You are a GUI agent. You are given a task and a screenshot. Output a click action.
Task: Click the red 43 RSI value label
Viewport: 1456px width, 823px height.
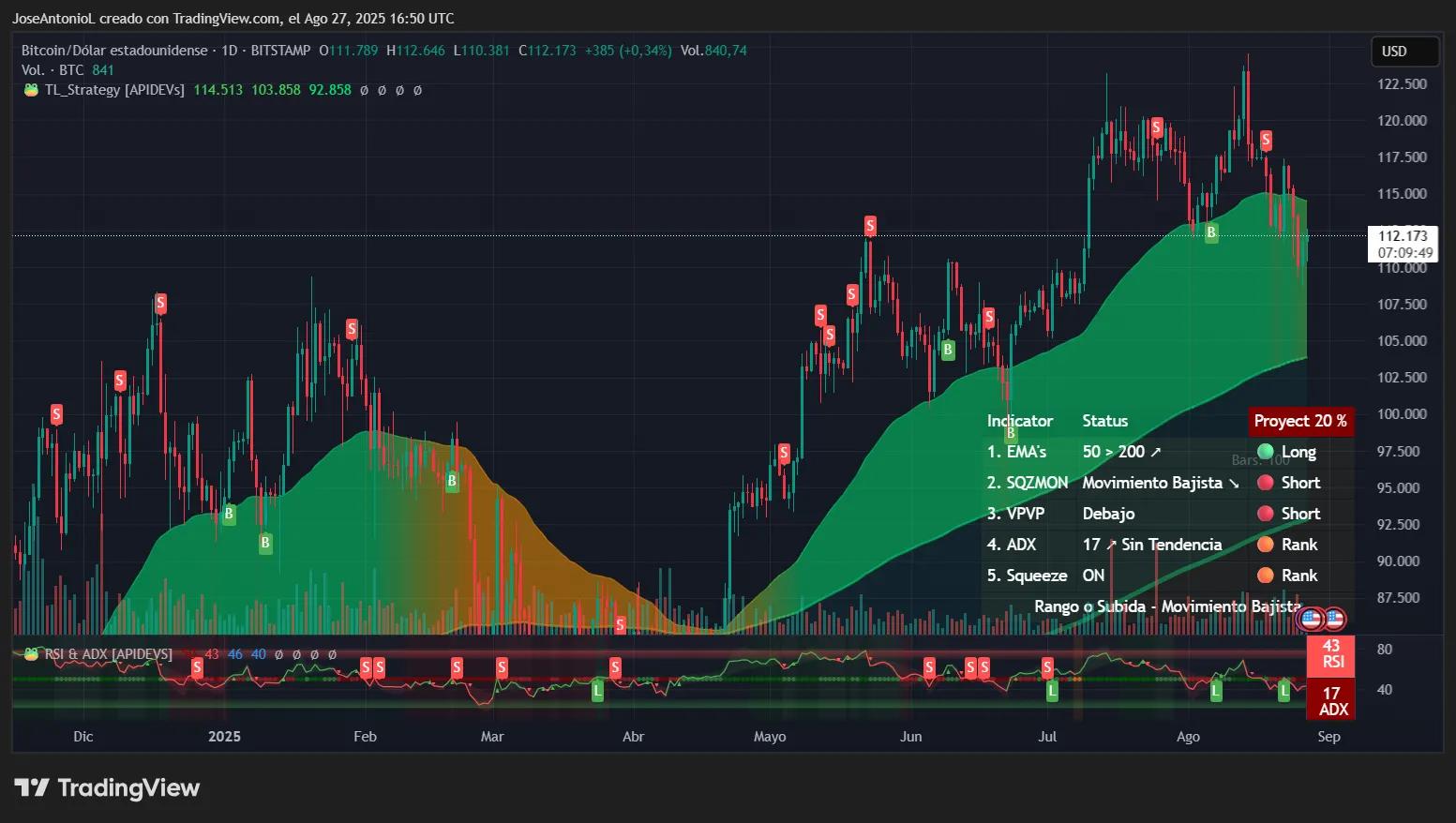[x=1331, y=654]
